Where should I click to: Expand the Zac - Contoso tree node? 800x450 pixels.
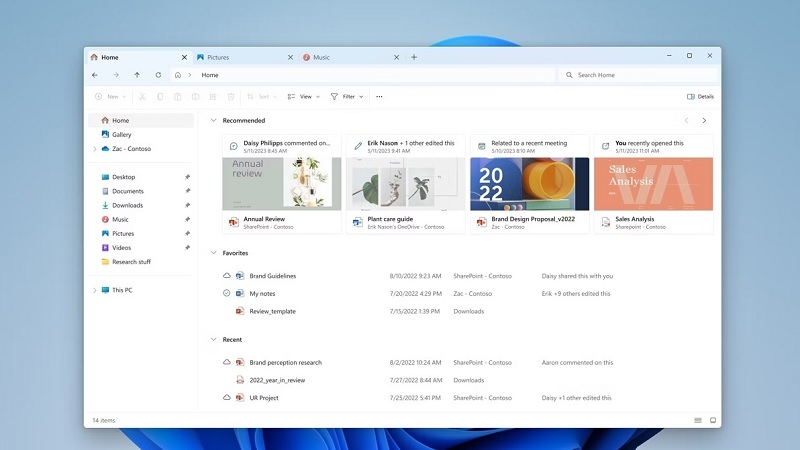(x=94, y=149)
